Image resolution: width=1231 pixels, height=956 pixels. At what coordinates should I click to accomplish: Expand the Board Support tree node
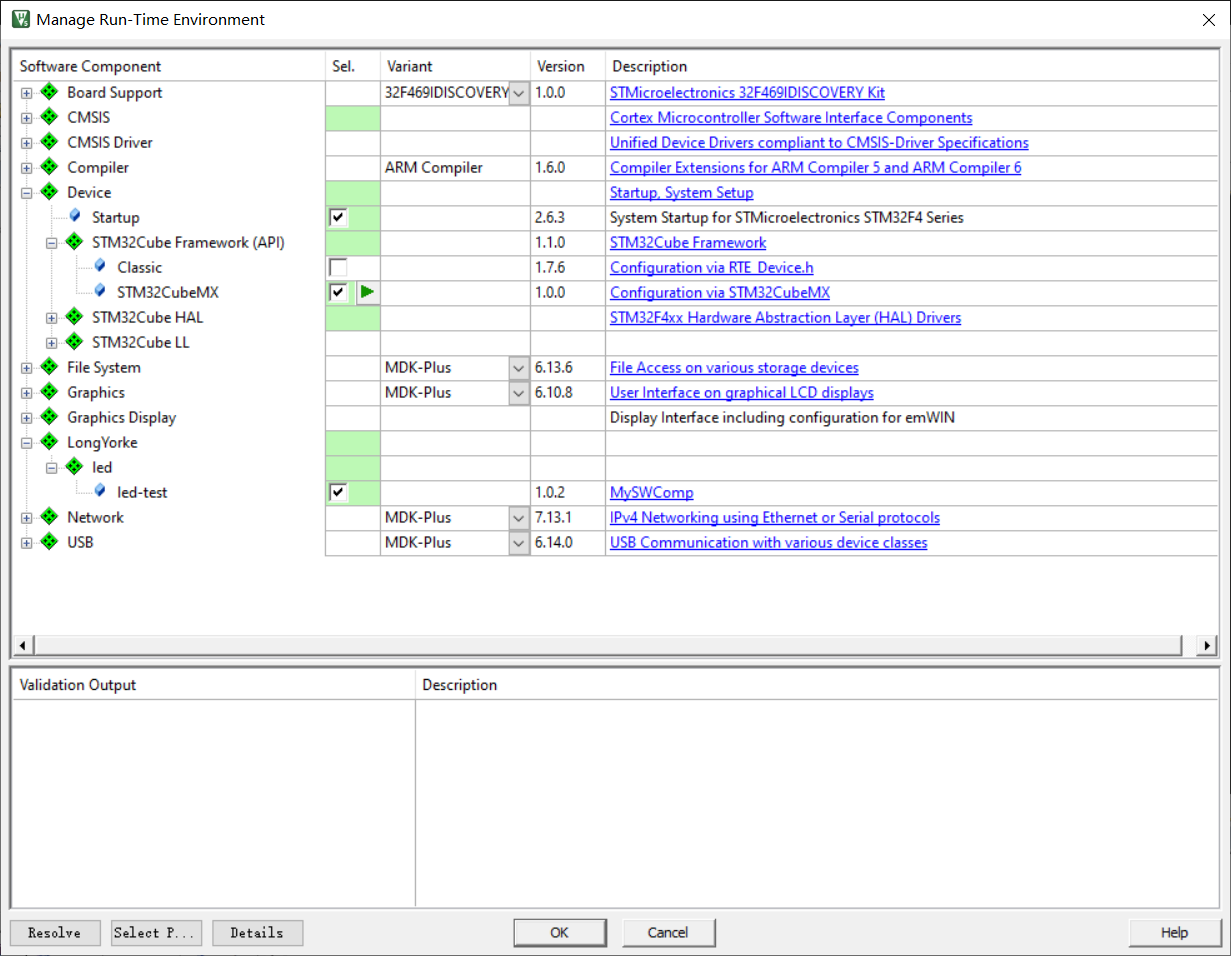tap(27, 93)
